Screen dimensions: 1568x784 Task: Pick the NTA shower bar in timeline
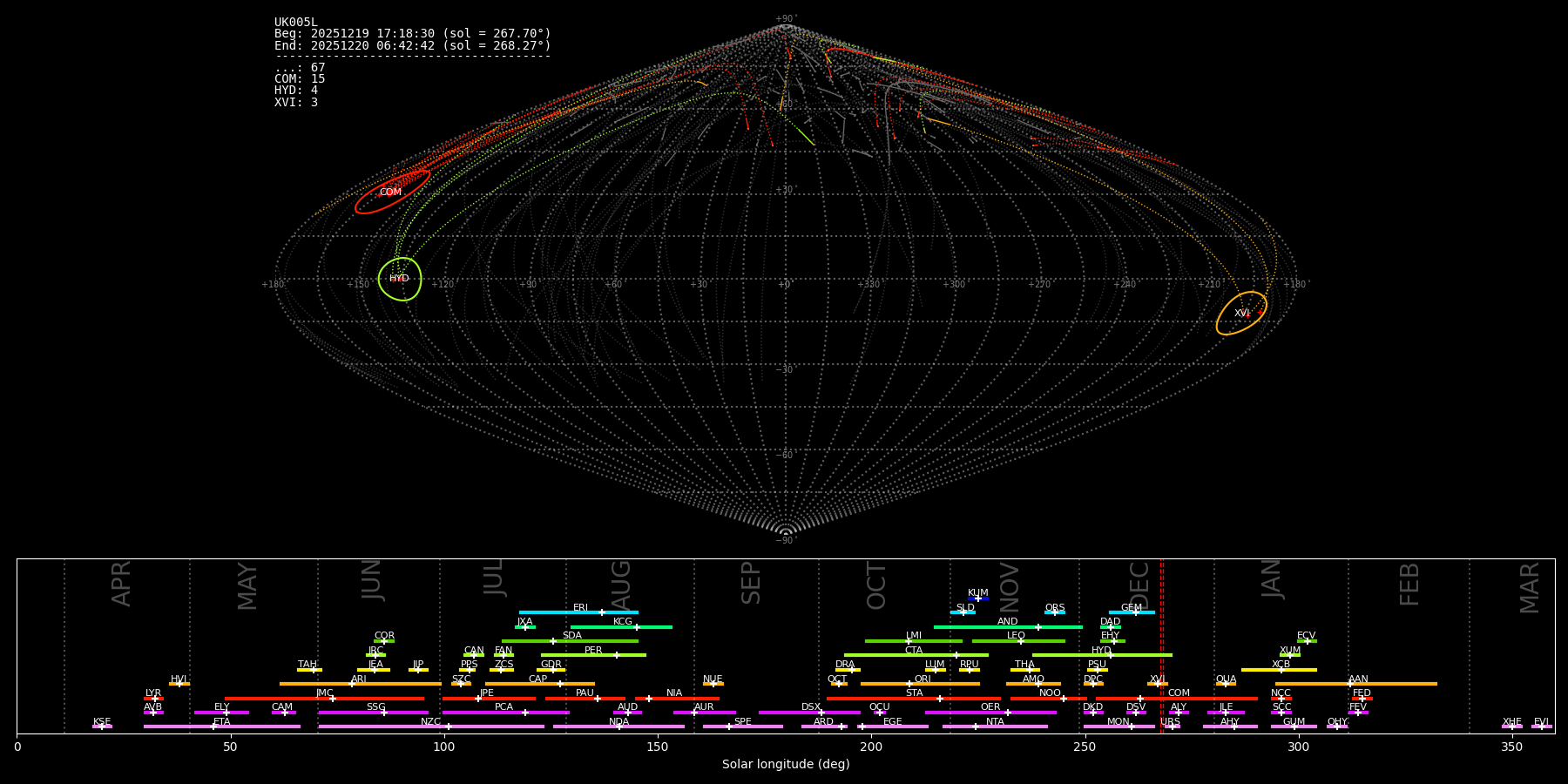pyautogui.click(x=995, y=727)
